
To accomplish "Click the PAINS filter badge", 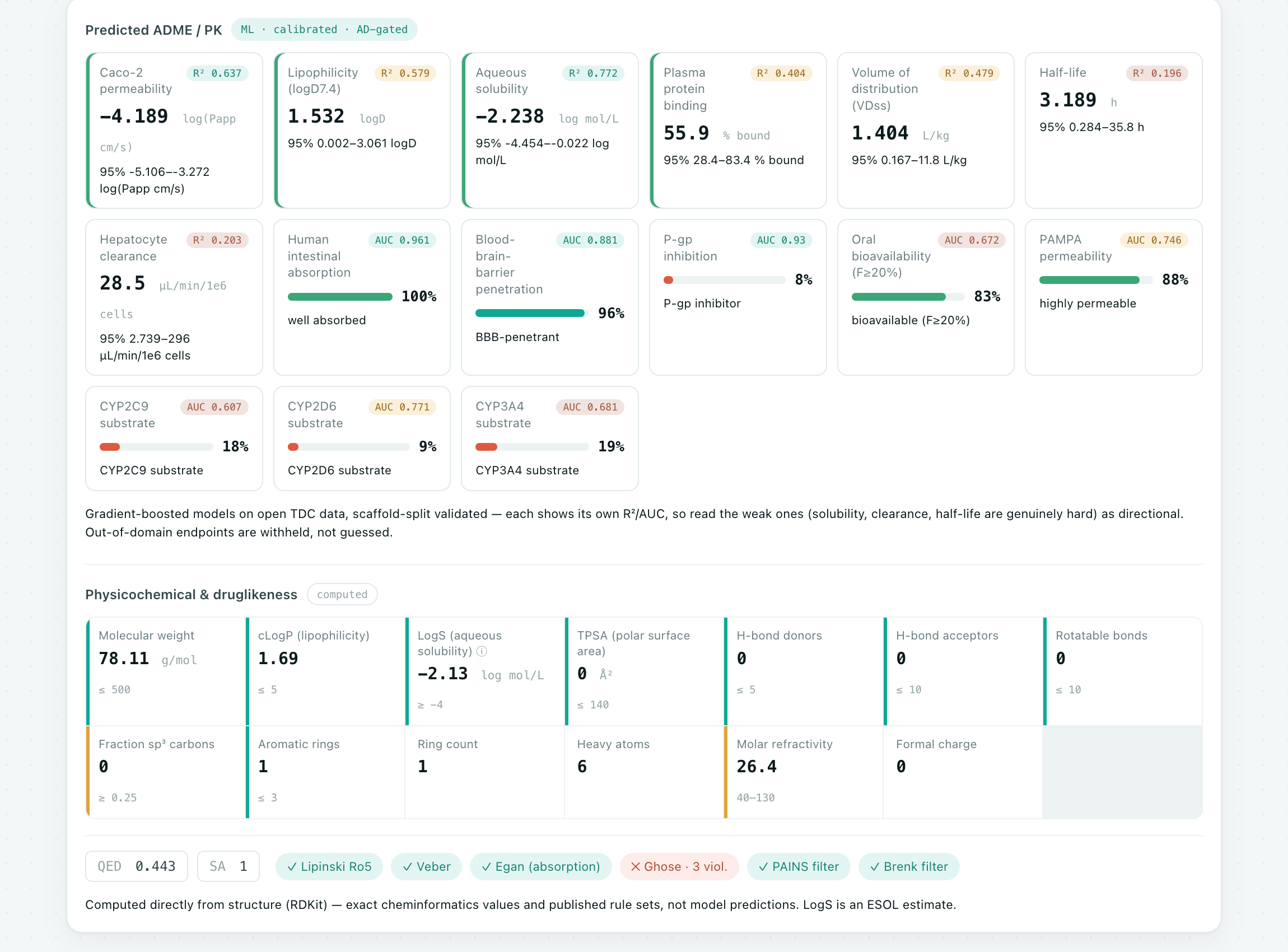I will click(799, 867).
